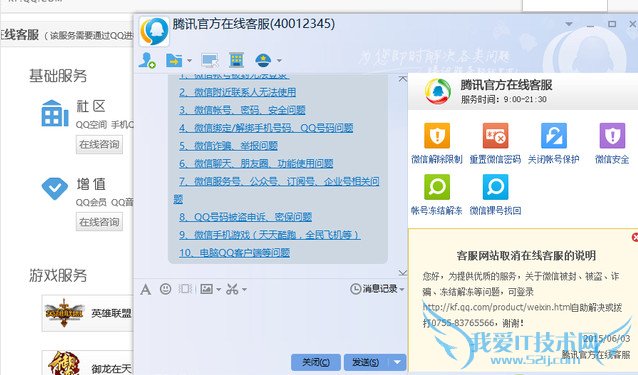Click the apps grid building icon
638x375 pixels.
(236, 60)
